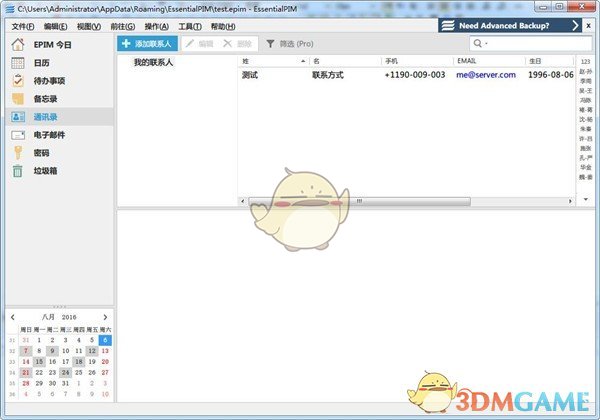
Task: Click phone number +1190-009-003
Action: pyautogui.click(x=415, y=75)
